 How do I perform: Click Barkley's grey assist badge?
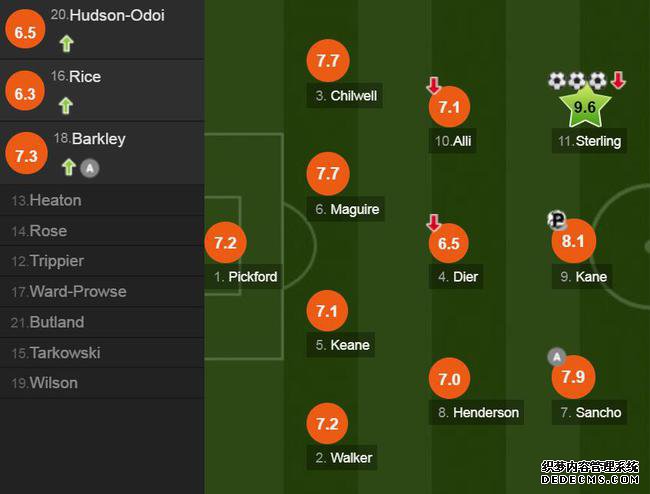90,168
